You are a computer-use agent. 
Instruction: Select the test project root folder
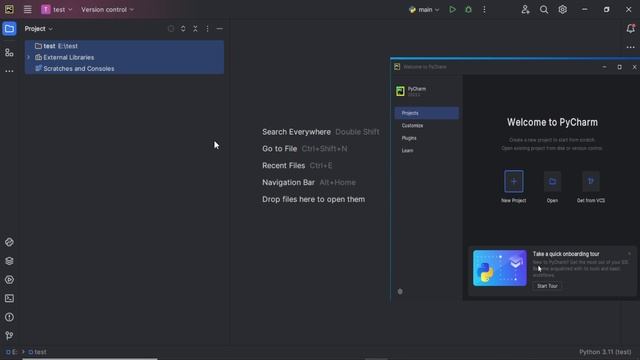click(124, 46)
